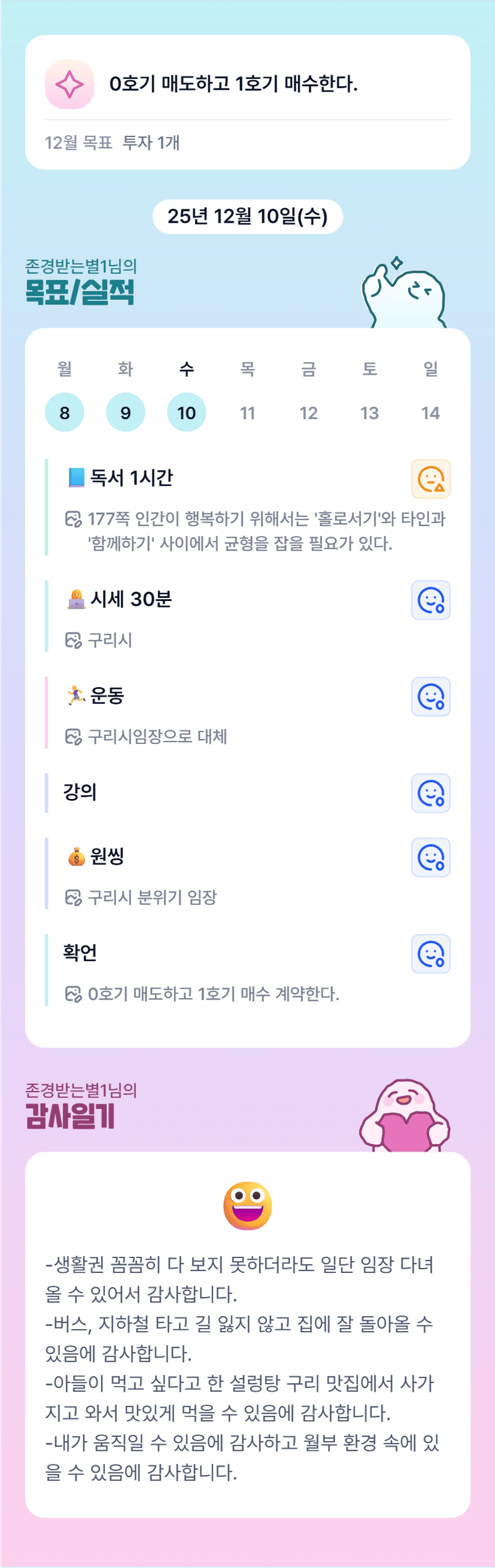Select Sunday the 14th in week calendar
Viewport: 495px width, 1568px height.
[430, 413]
